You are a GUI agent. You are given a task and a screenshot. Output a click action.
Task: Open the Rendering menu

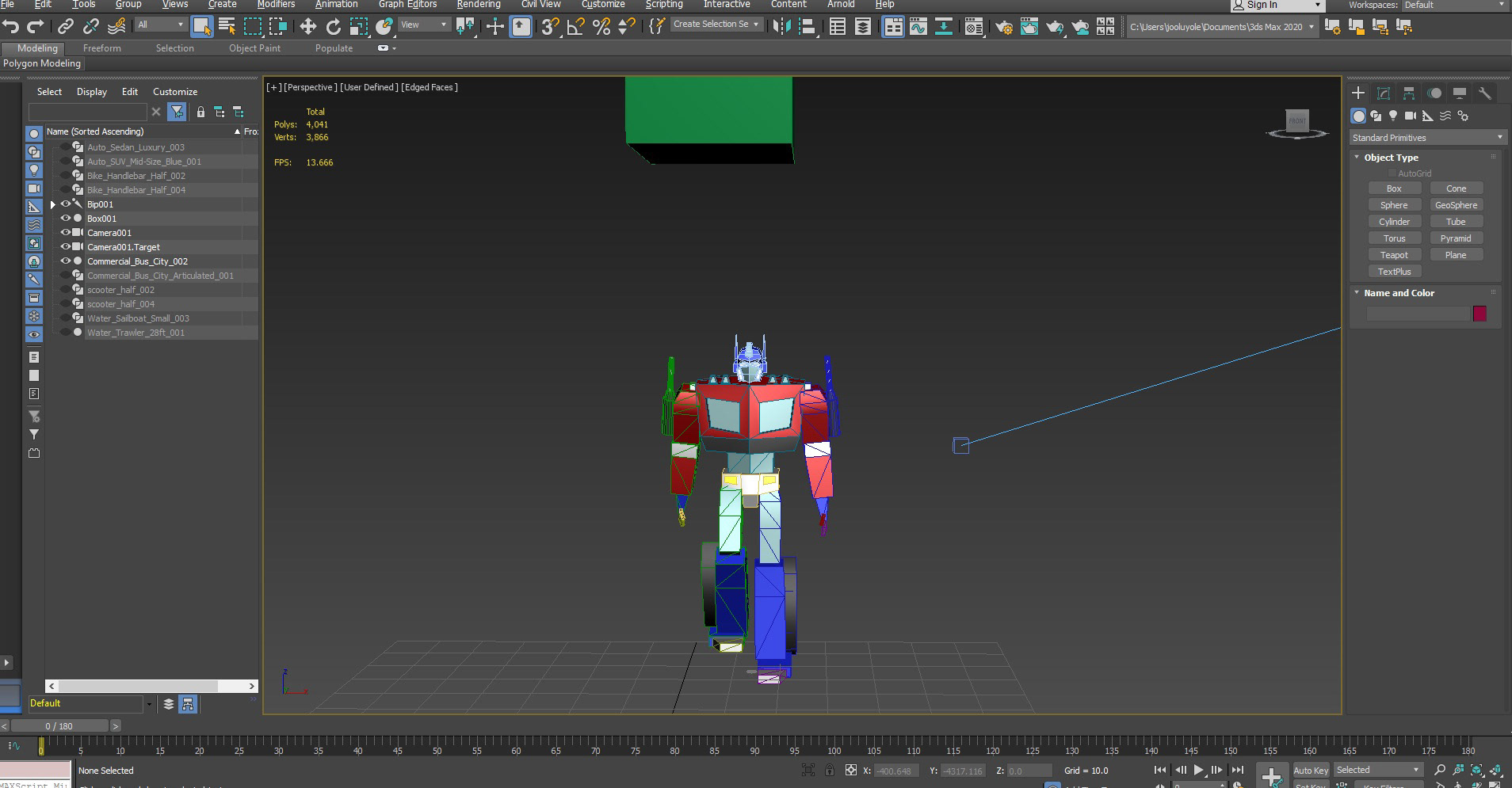click(479, 4)
